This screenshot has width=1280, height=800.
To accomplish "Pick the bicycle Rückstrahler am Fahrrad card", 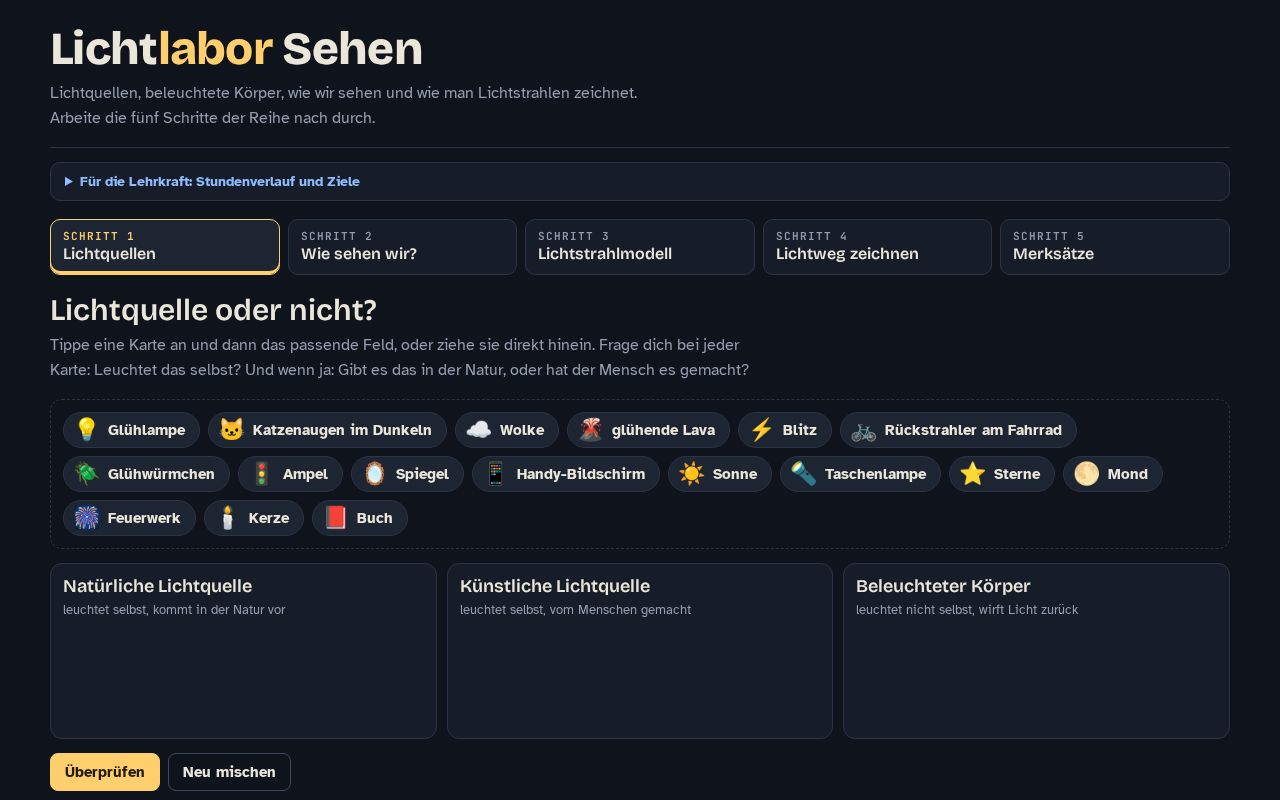I will [958, 430].
